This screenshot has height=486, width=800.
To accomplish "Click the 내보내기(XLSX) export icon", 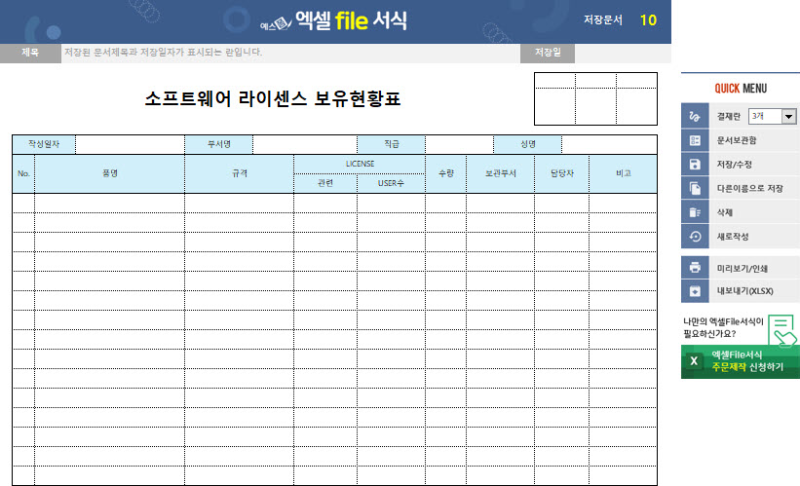I will [694, 291].
